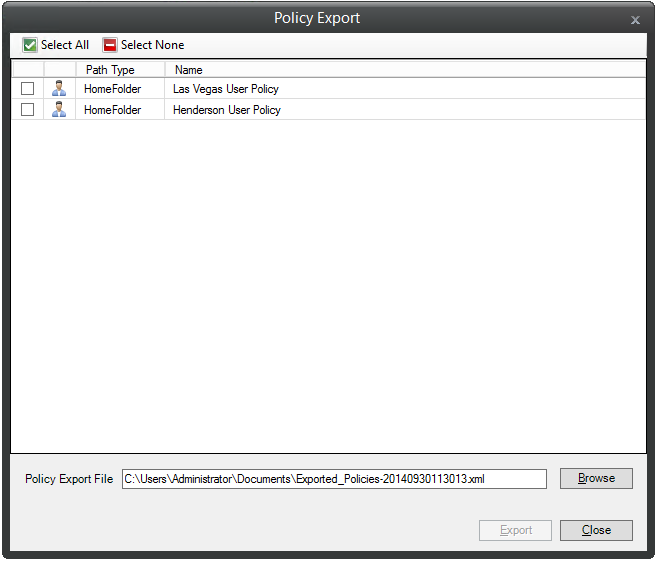Click the Close button
Viewport: 658px width, 561px height.
(x=596, y=531)
